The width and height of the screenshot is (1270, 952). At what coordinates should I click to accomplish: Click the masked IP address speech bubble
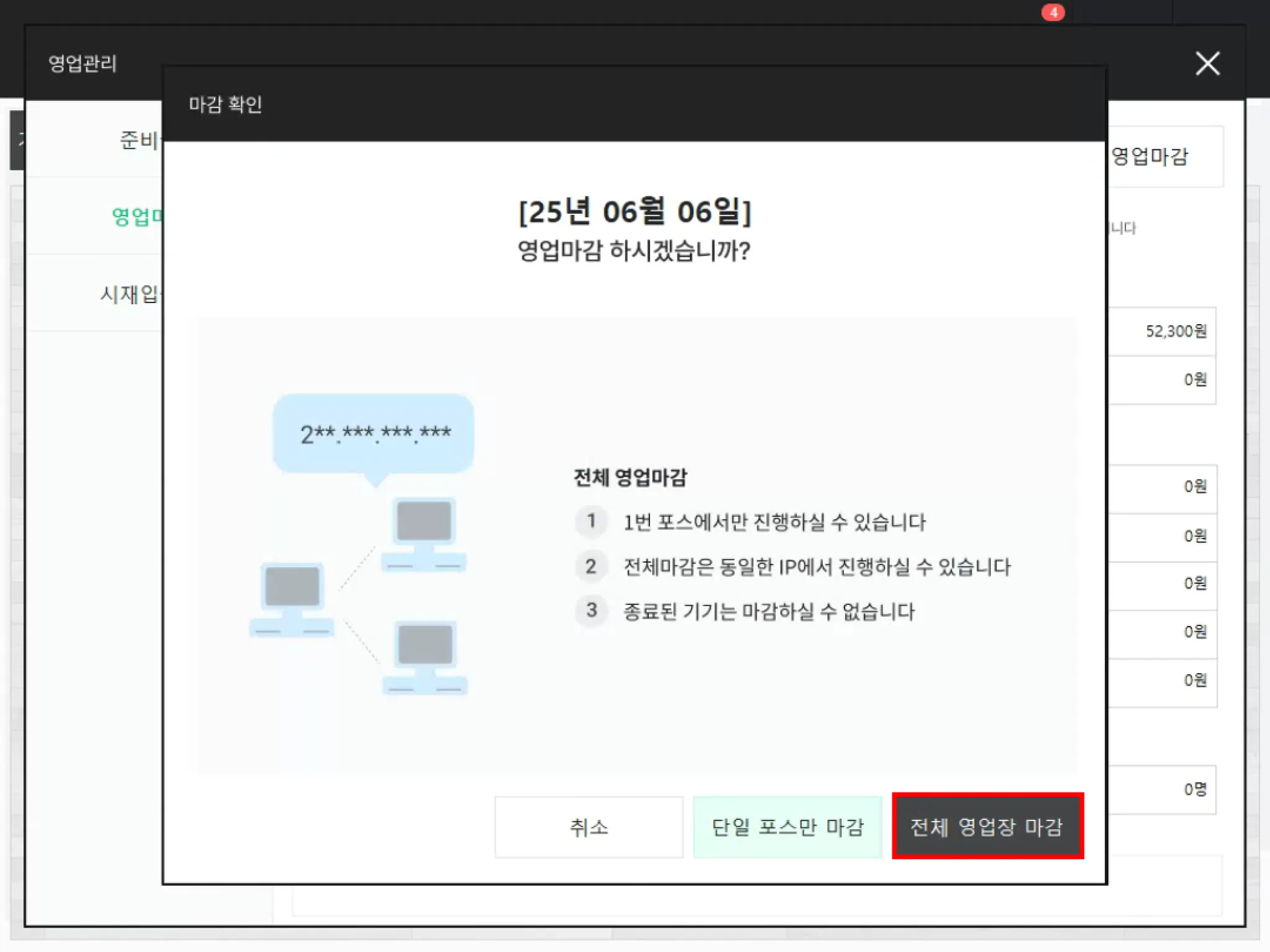(374, 434)
